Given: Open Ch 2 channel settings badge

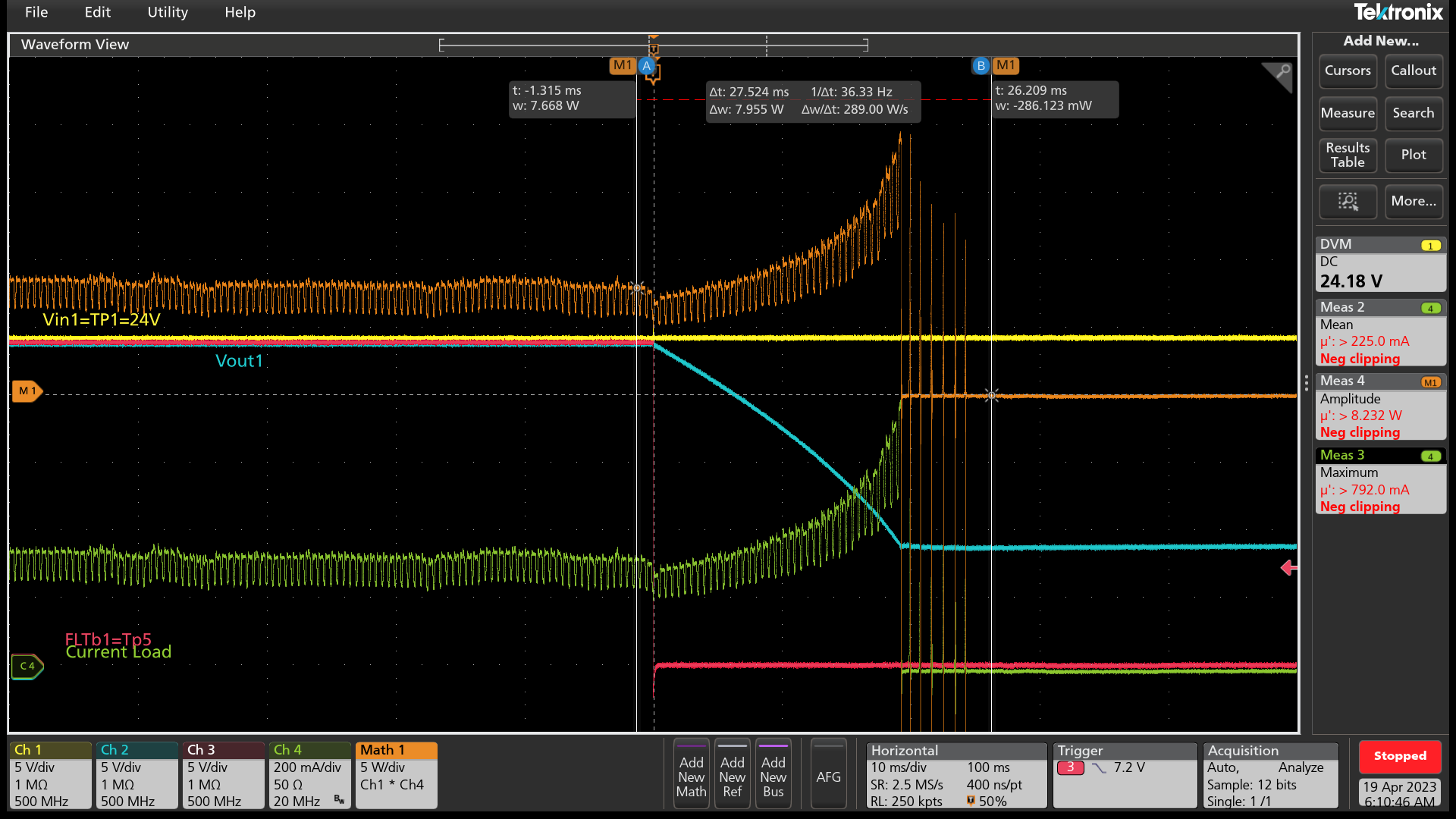Looking at the screenshot, I should pos(137,775).
